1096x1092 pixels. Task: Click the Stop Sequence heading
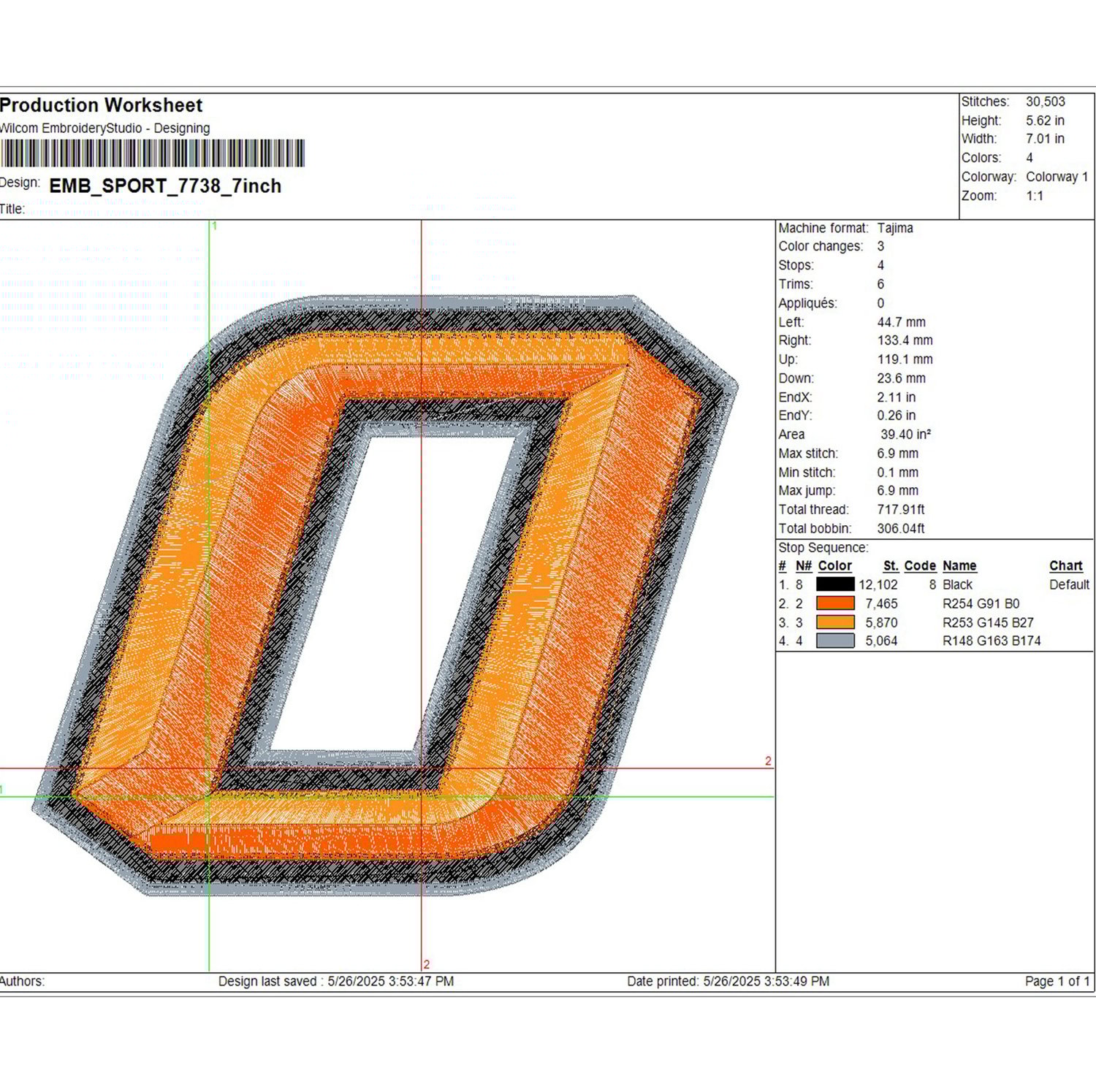coord(823,548)
